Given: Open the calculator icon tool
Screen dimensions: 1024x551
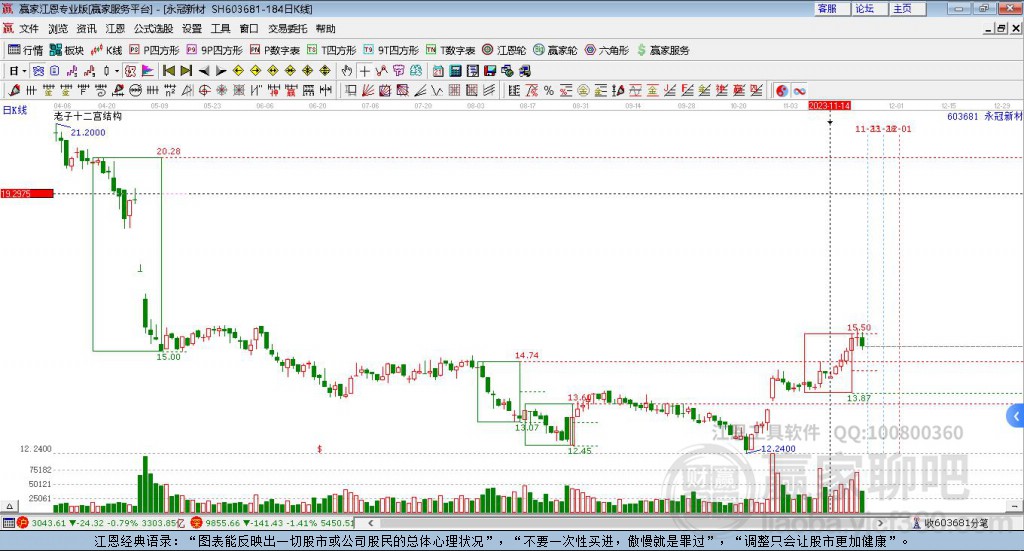Looking at the screenshot, I should (456, 71).
